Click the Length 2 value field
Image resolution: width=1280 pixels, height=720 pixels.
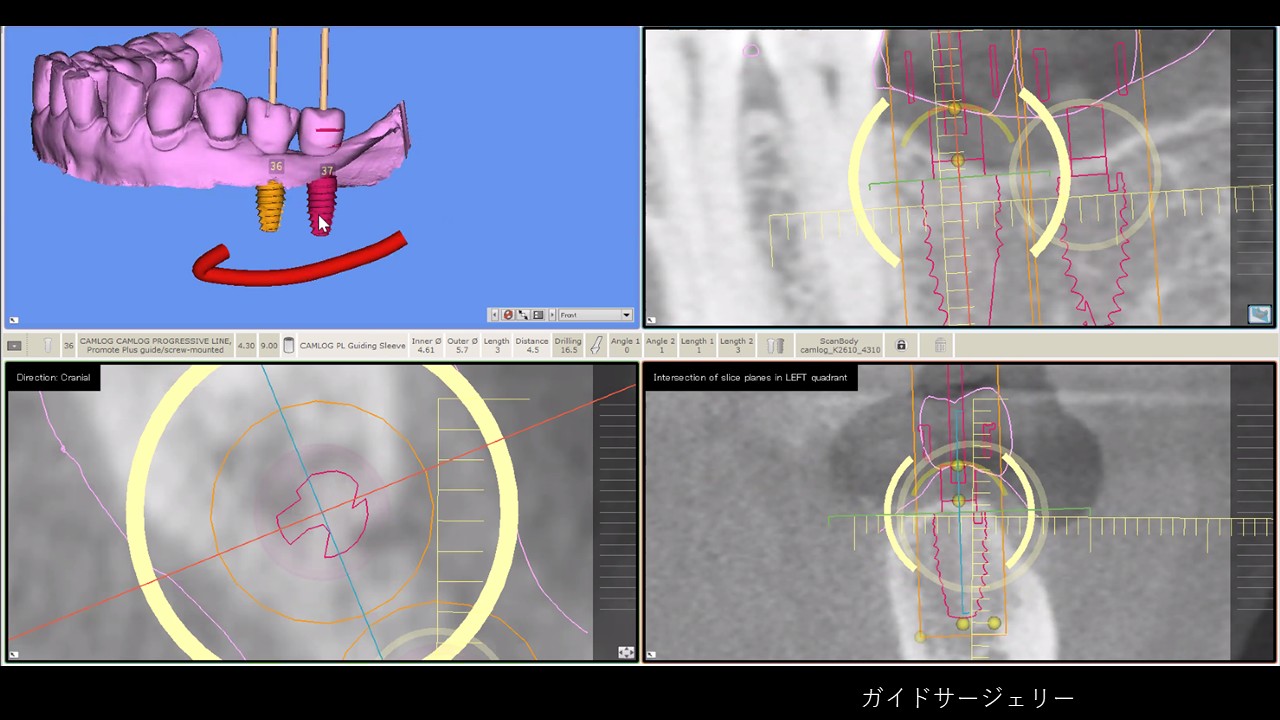click(x=736, y=346)
